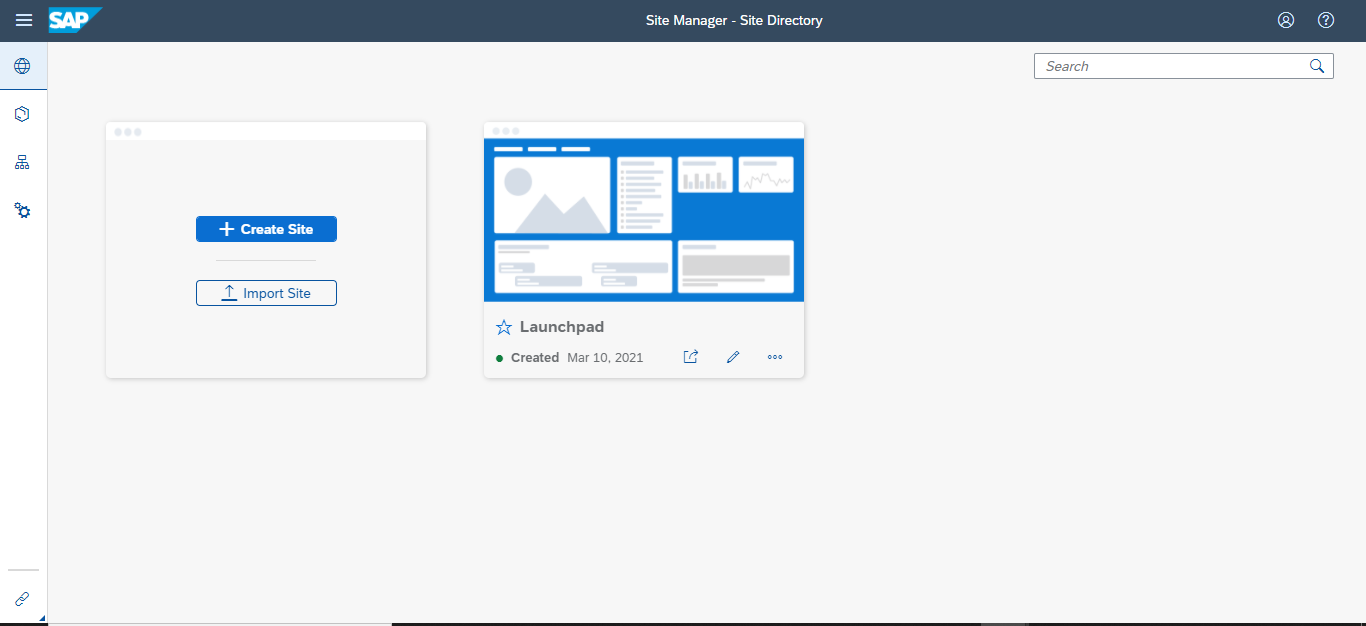Click the chain link icon in sidebar

coord(22,599)
